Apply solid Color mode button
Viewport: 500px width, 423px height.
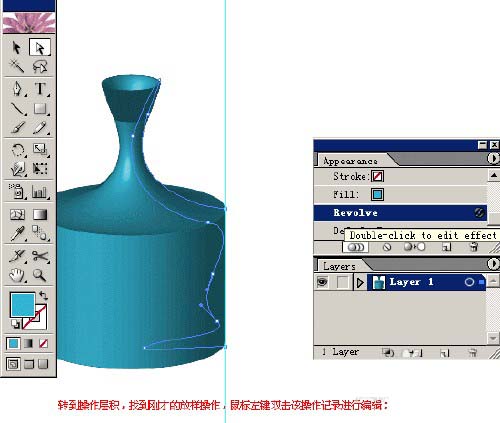coord(13,343)
